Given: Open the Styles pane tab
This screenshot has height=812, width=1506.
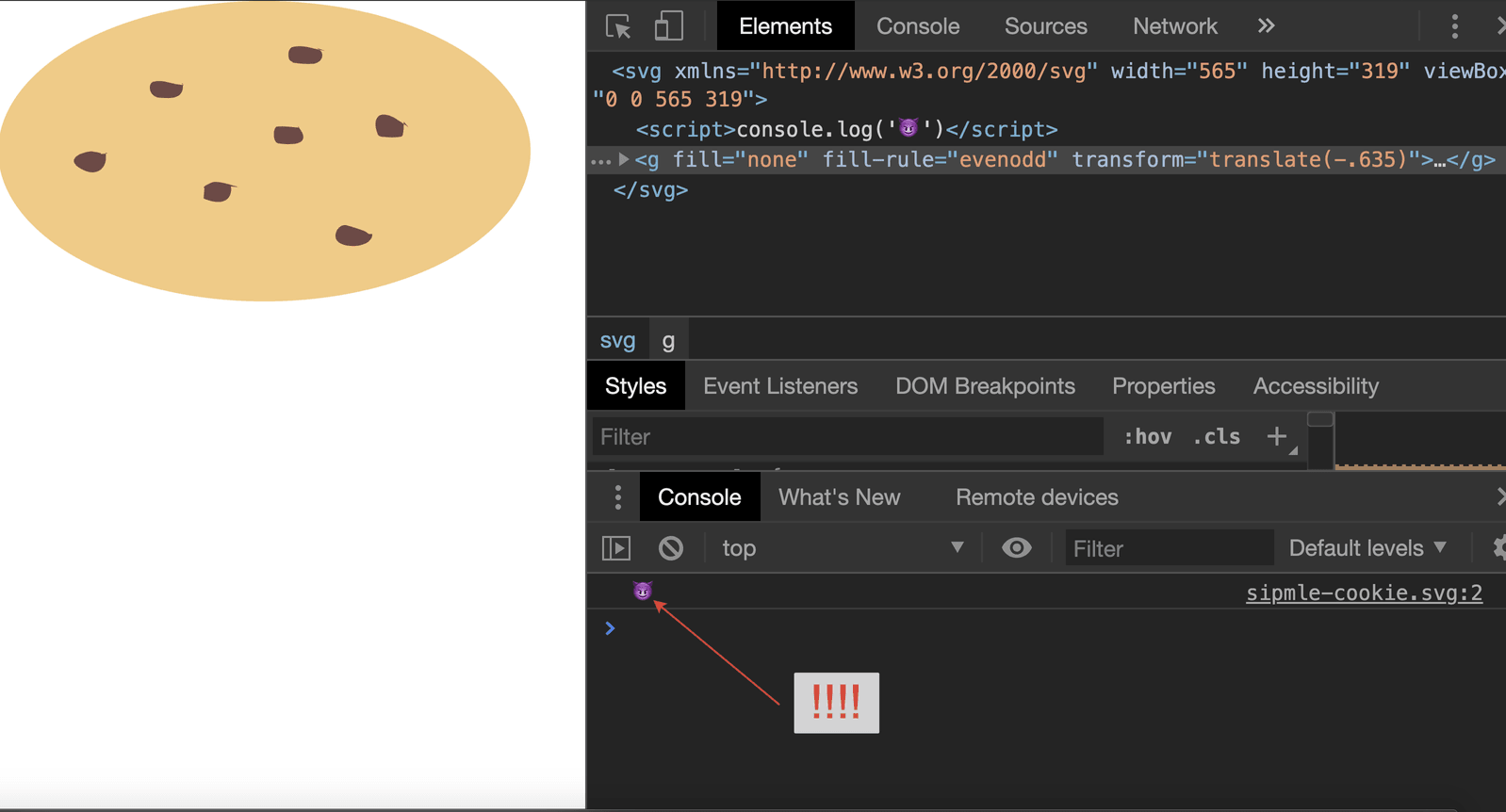Looking at the screenshot, I should pyautogui.click(x=635, y=386).
